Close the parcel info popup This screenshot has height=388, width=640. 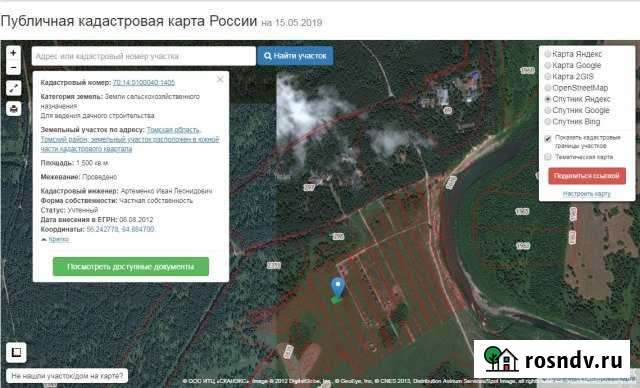click(x=220, y=79)
